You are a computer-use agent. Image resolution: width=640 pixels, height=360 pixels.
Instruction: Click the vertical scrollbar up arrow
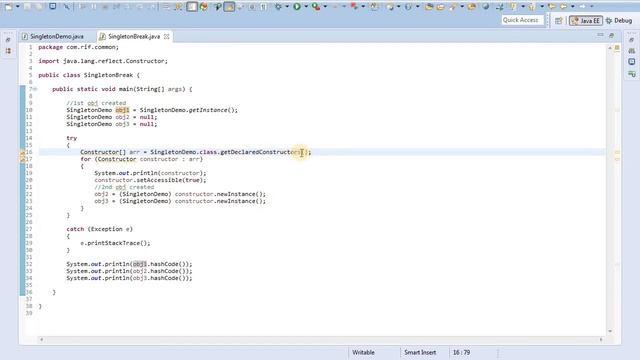(x=610, y=48)
